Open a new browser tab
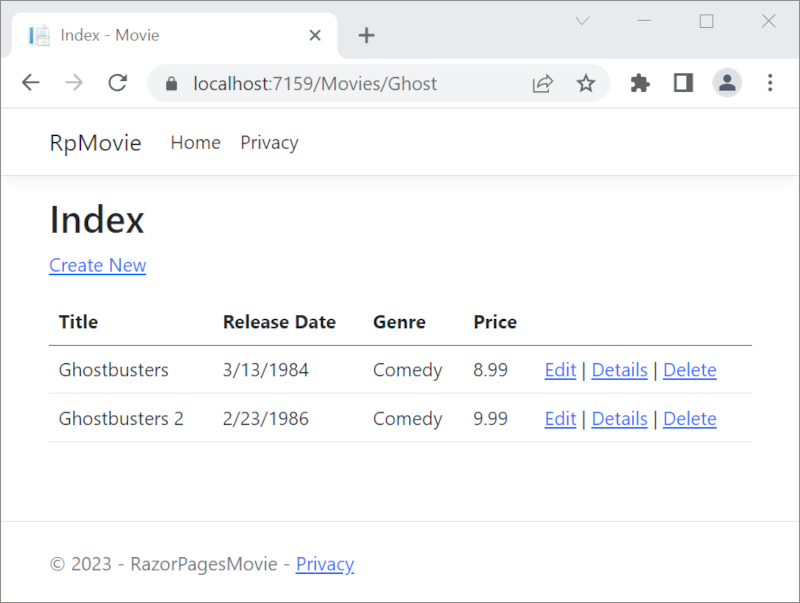800x603 pixels. click(x=366, y=34)
